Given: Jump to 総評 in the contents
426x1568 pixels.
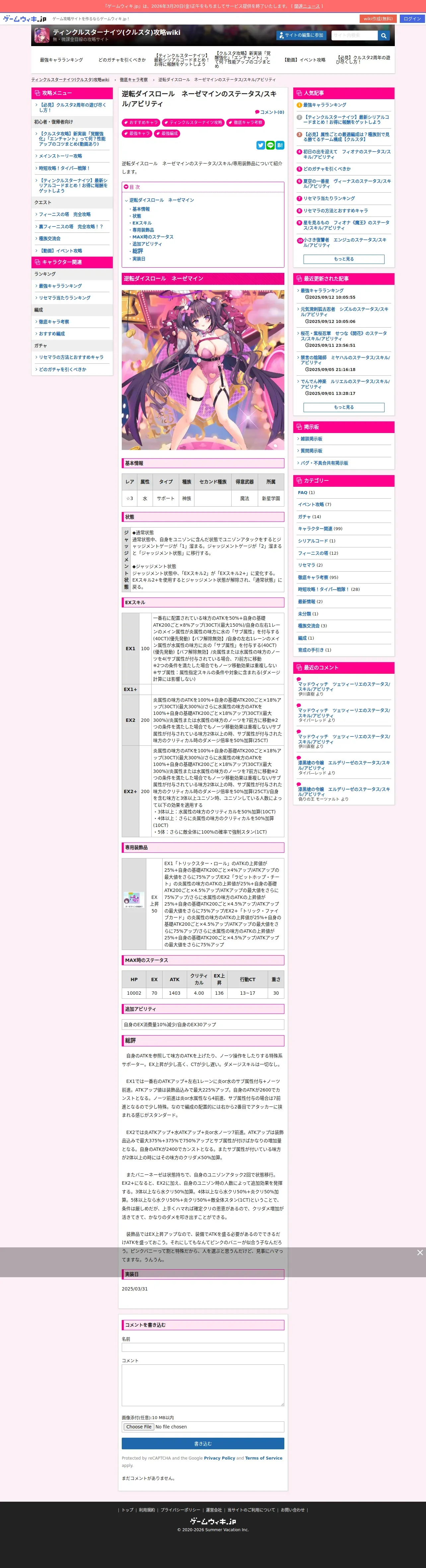Looking at the screenshot, I should coord(138,251).
